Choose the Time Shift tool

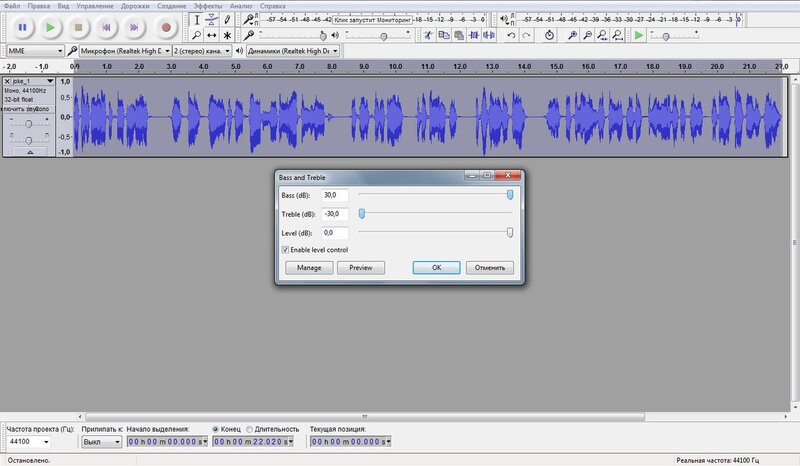point(211,35)
